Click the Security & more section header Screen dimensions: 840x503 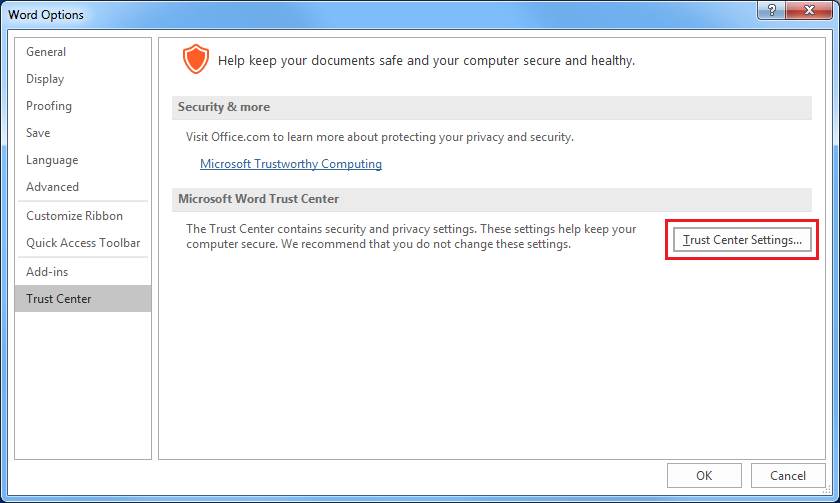click(492, 107)
